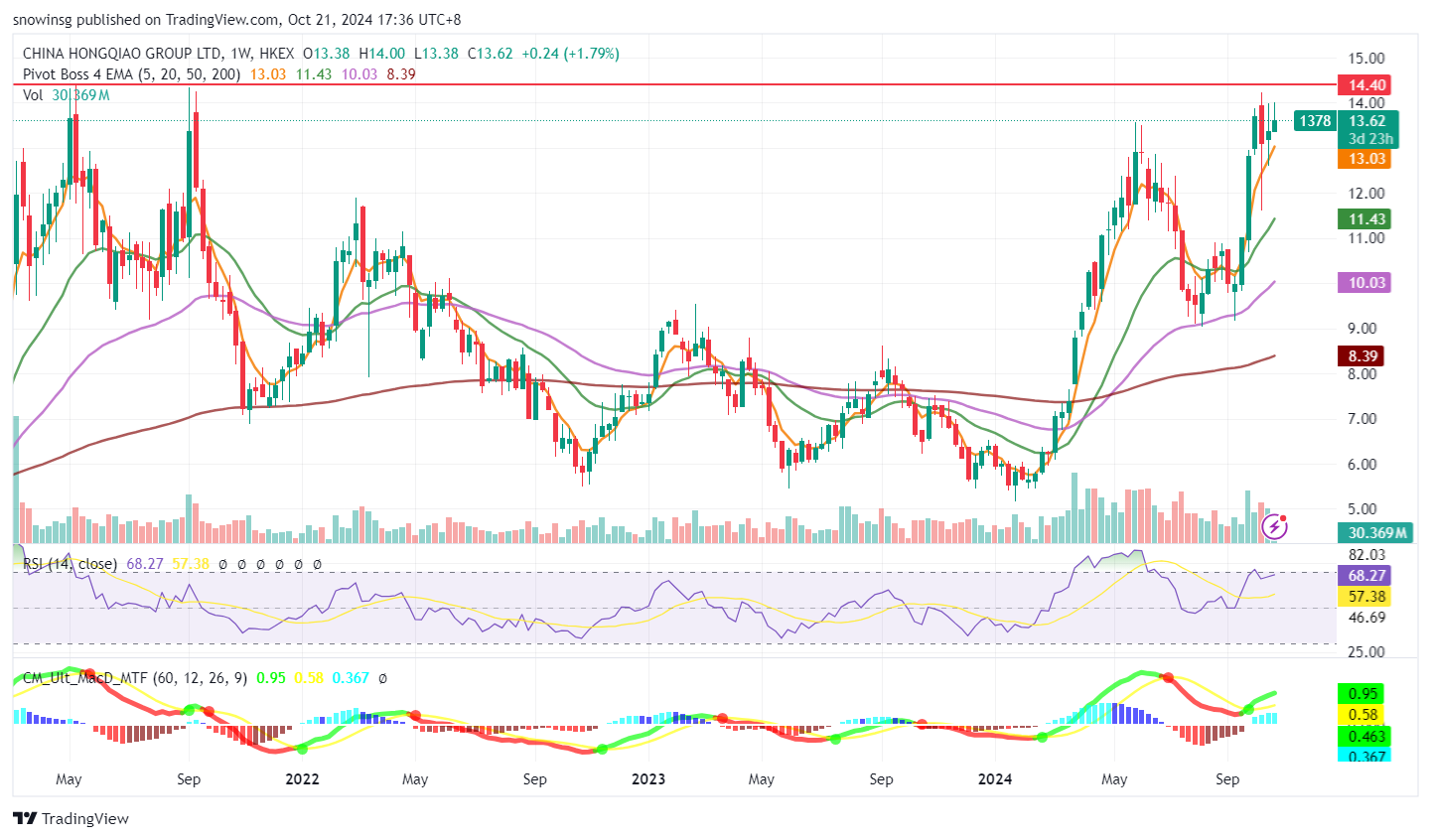Screen dimensions: 1431x840
Task: Click the TradingView logo at bottom left
Action: click(x=71, y=818)
